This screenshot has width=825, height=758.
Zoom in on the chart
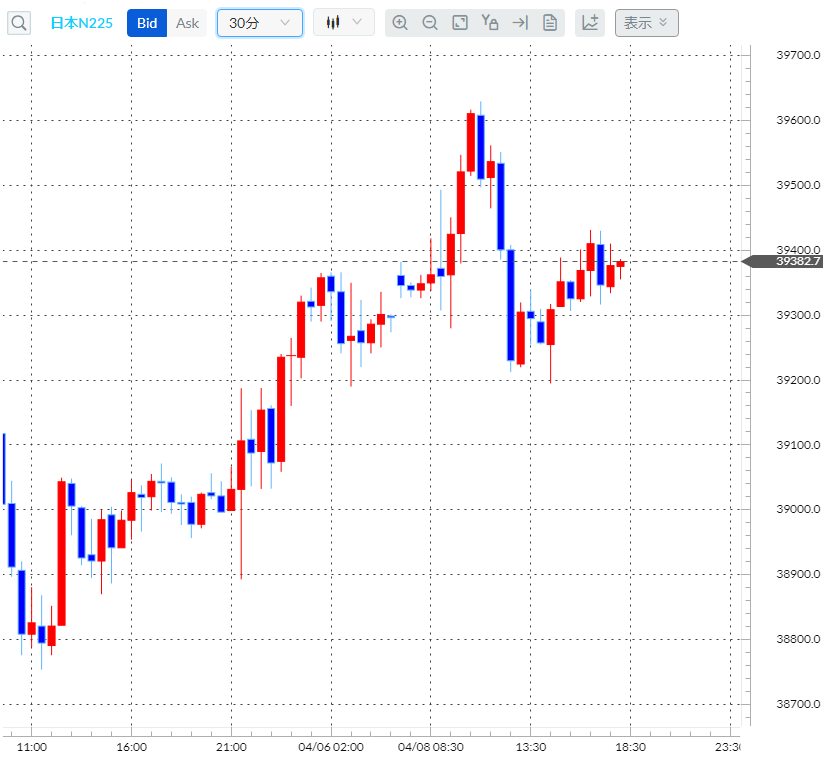click(400, 22)
